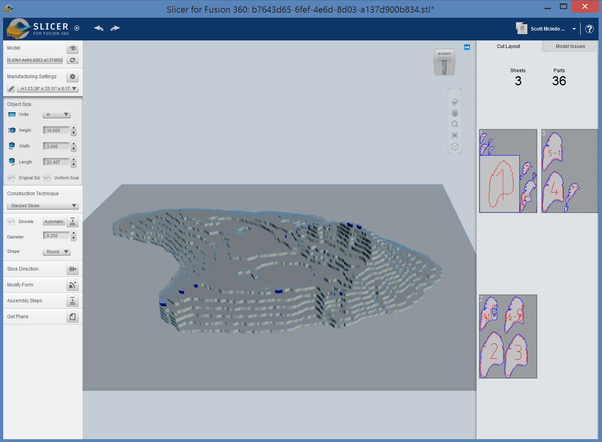602x442 pixels.
Task: Click the Get Plans icon
Action: click(72, 316)
